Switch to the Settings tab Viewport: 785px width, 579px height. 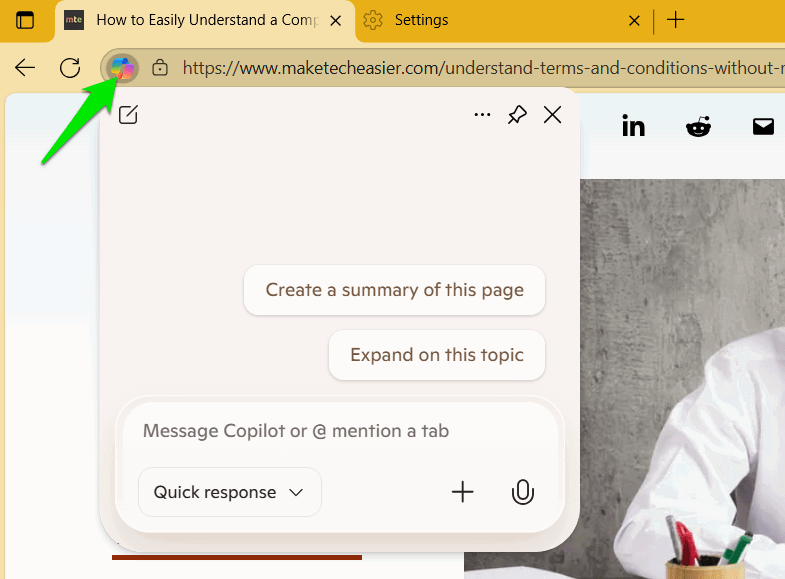[x=500, y=20]
